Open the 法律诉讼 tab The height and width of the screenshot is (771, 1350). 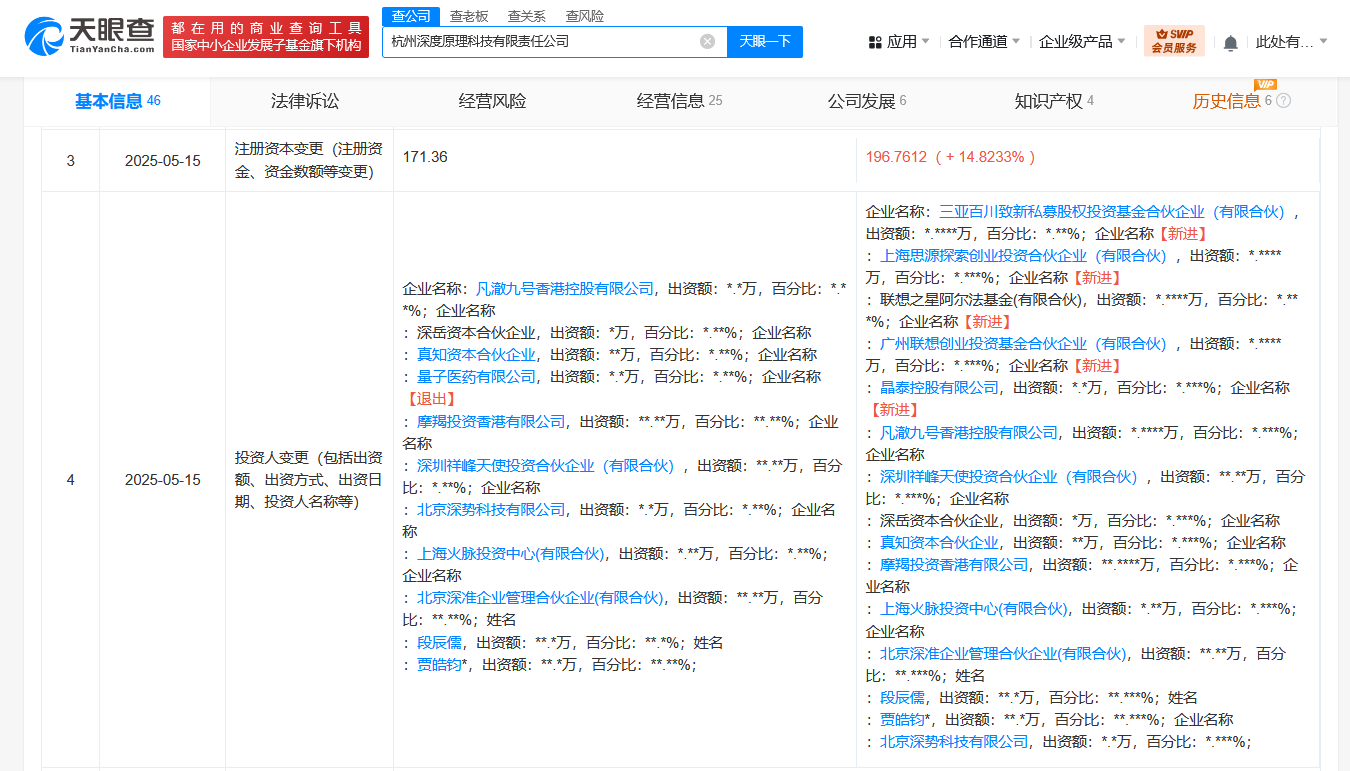305,101
